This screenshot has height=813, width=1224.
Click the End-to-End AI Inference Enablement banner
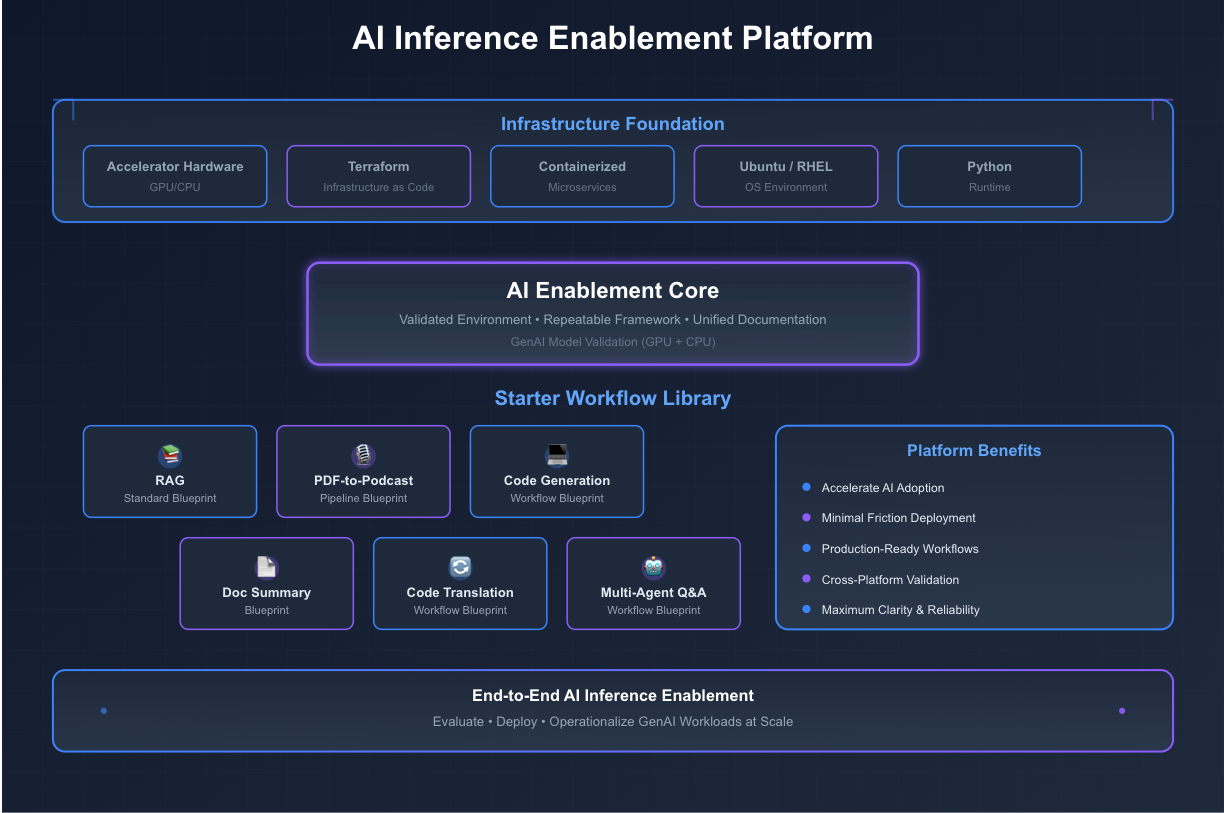click(612, 710)
